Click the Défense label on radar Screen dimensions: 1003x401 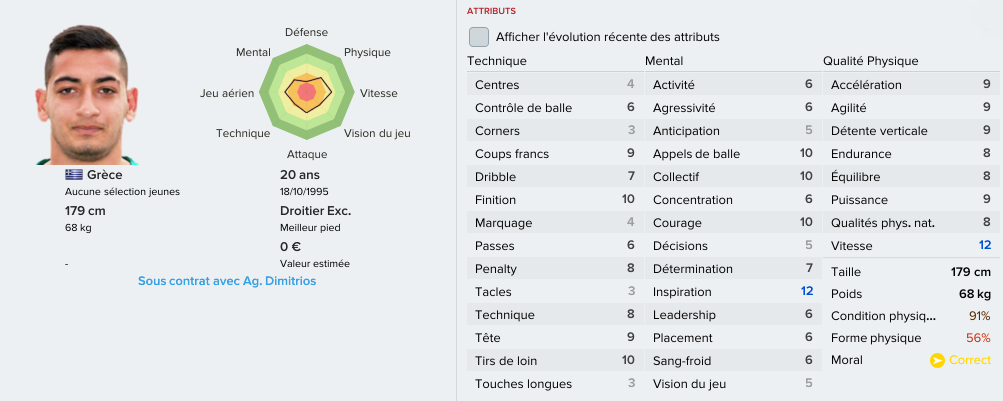[306, 32]
